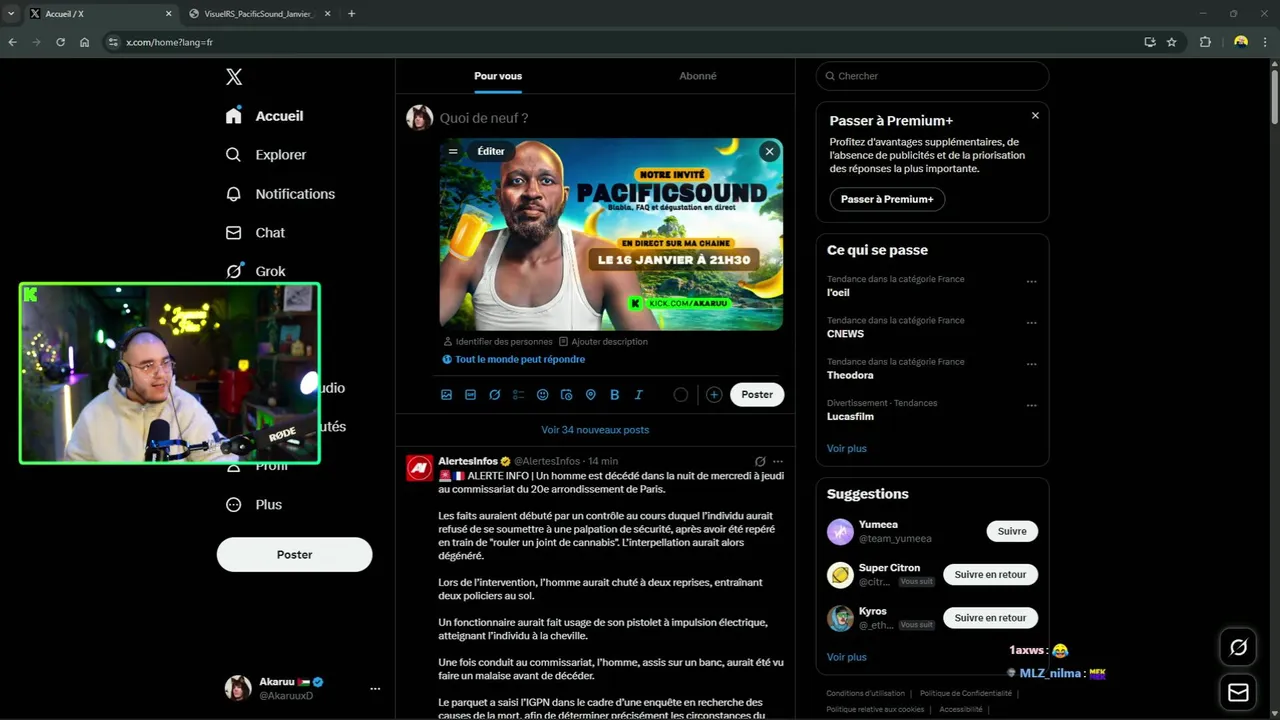The image size is (1280, 720).
Task: Click the add another post plus icon
Action: coord(714,395)
